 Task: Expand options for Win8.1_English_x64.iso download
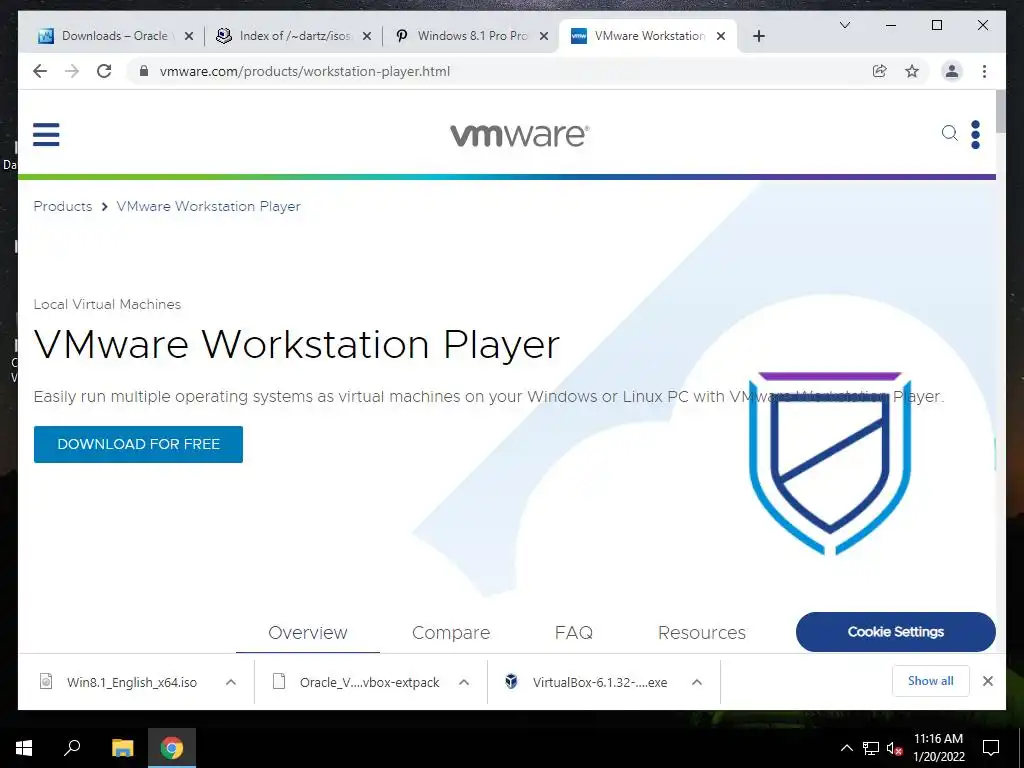click(x=231, y=682)
